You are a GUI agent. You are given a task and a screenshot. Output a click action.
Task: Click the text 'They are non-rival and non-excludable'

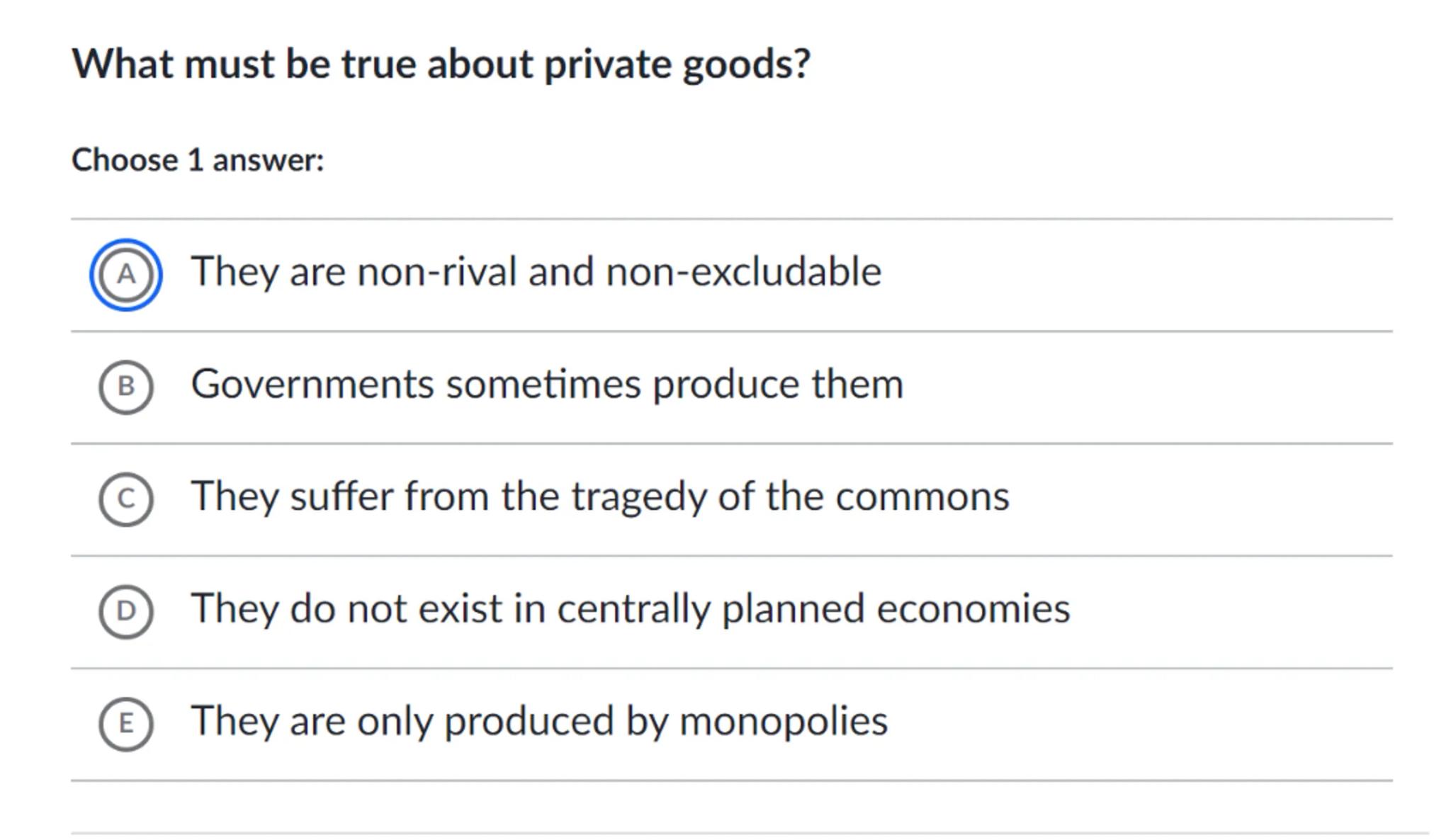[x=536, y=272]
